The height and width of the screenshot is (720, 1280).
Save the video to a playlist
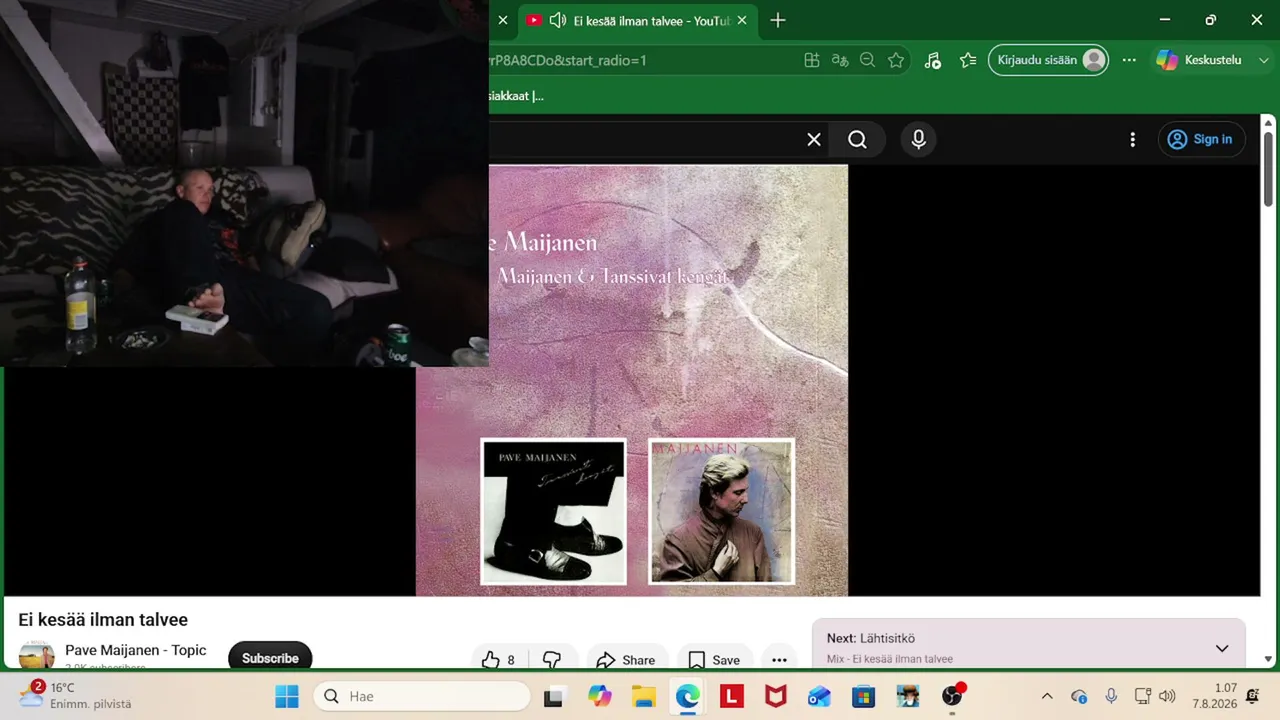(715, 660)
